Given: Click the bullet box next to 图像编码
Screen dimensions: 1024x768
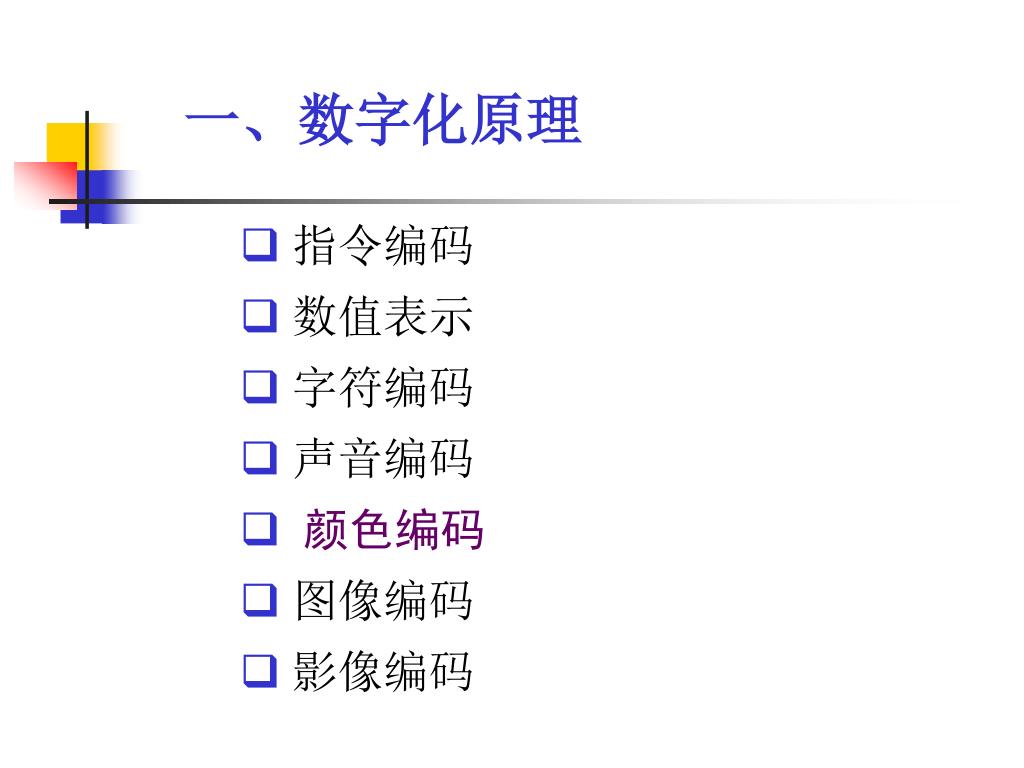Looking at the screenshot, I should [x=260, y=600].
